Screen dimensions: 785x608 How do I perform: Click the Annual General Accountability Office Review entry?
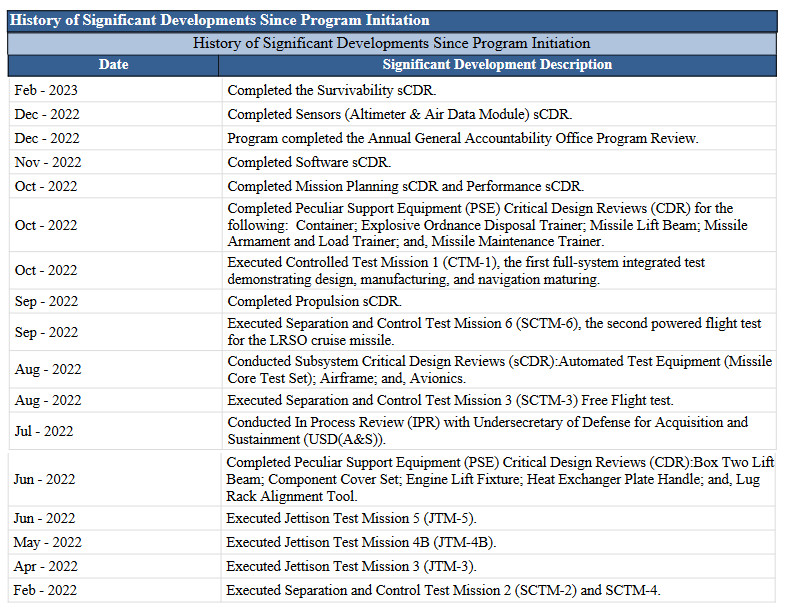(462, 138)
